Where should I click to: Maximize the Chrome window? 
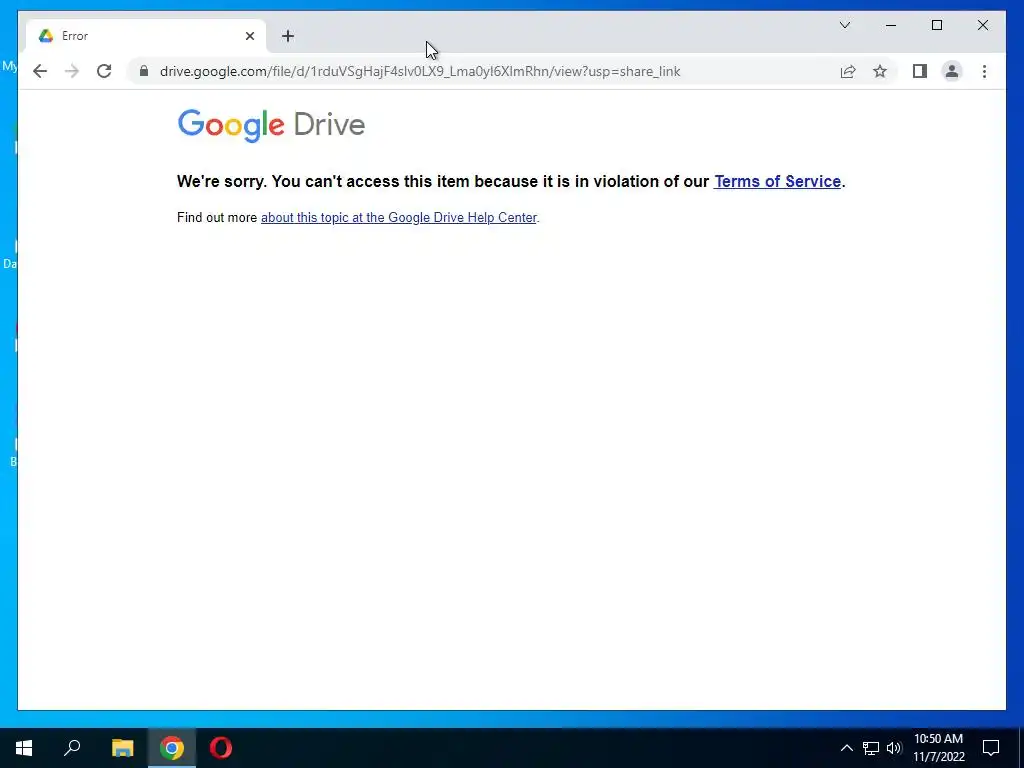936,25
